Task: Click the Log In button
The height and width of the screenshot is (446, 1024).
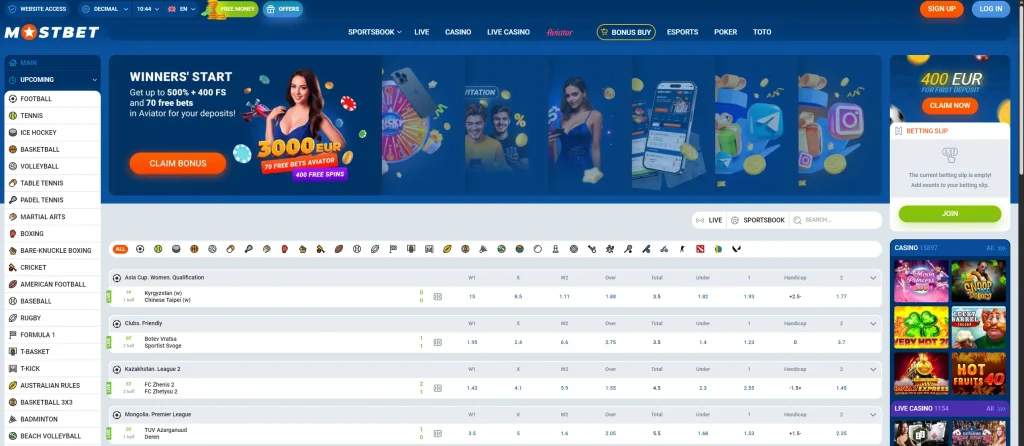Action: click(x=991, y=9)
